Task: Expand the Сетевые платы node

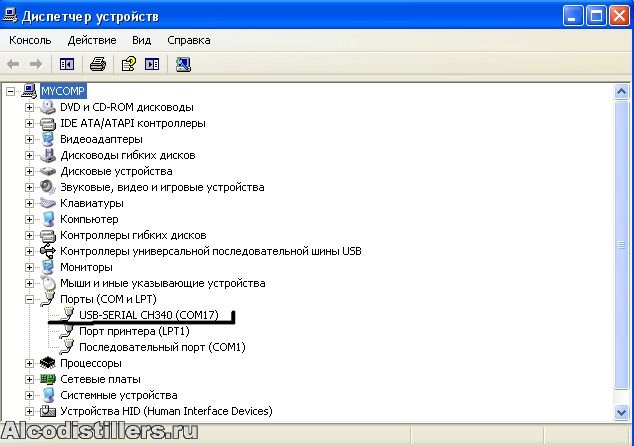Action: (29, 379)
